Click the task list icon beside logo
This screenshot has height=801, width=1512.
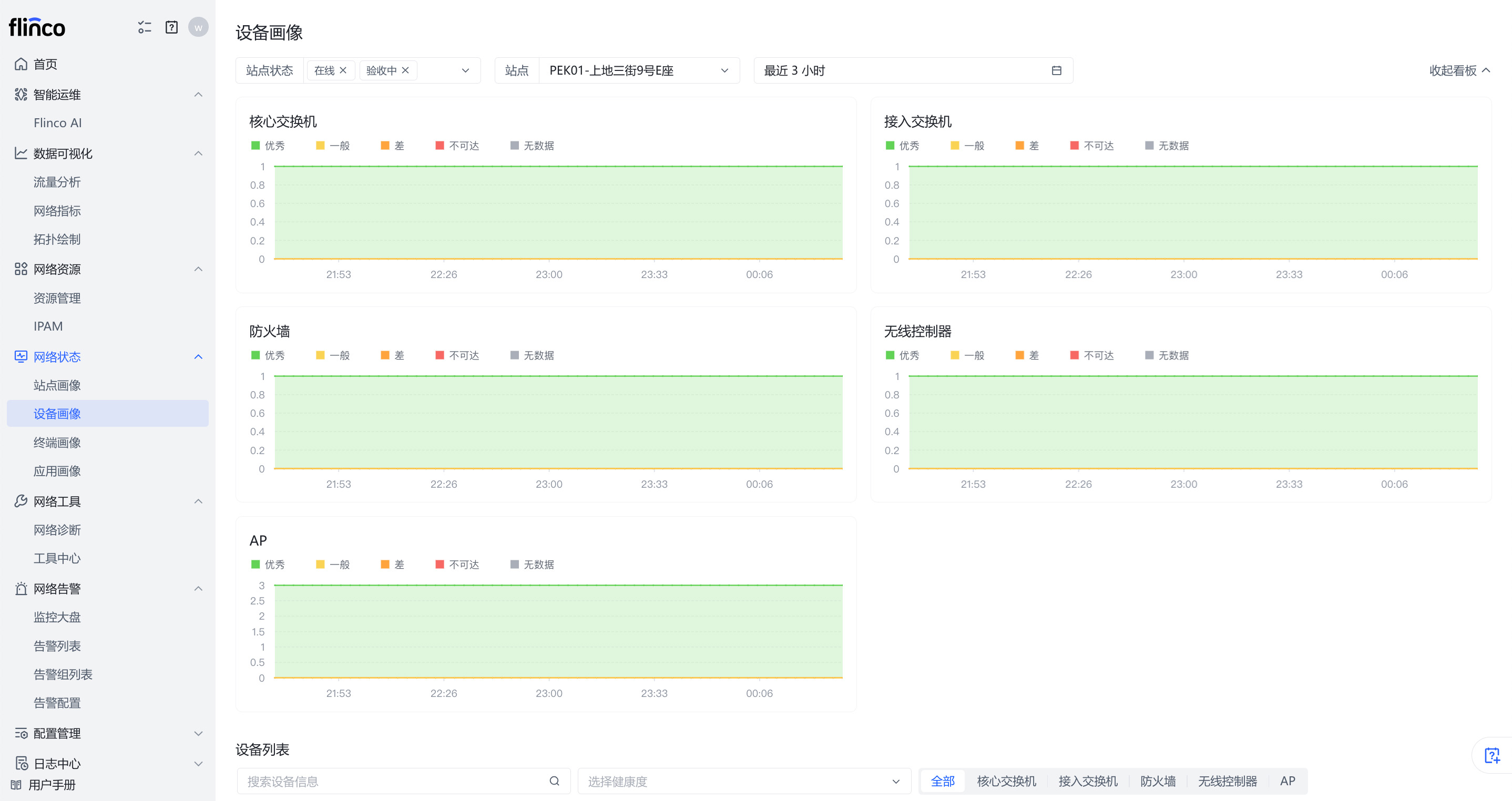click(145, 27)
